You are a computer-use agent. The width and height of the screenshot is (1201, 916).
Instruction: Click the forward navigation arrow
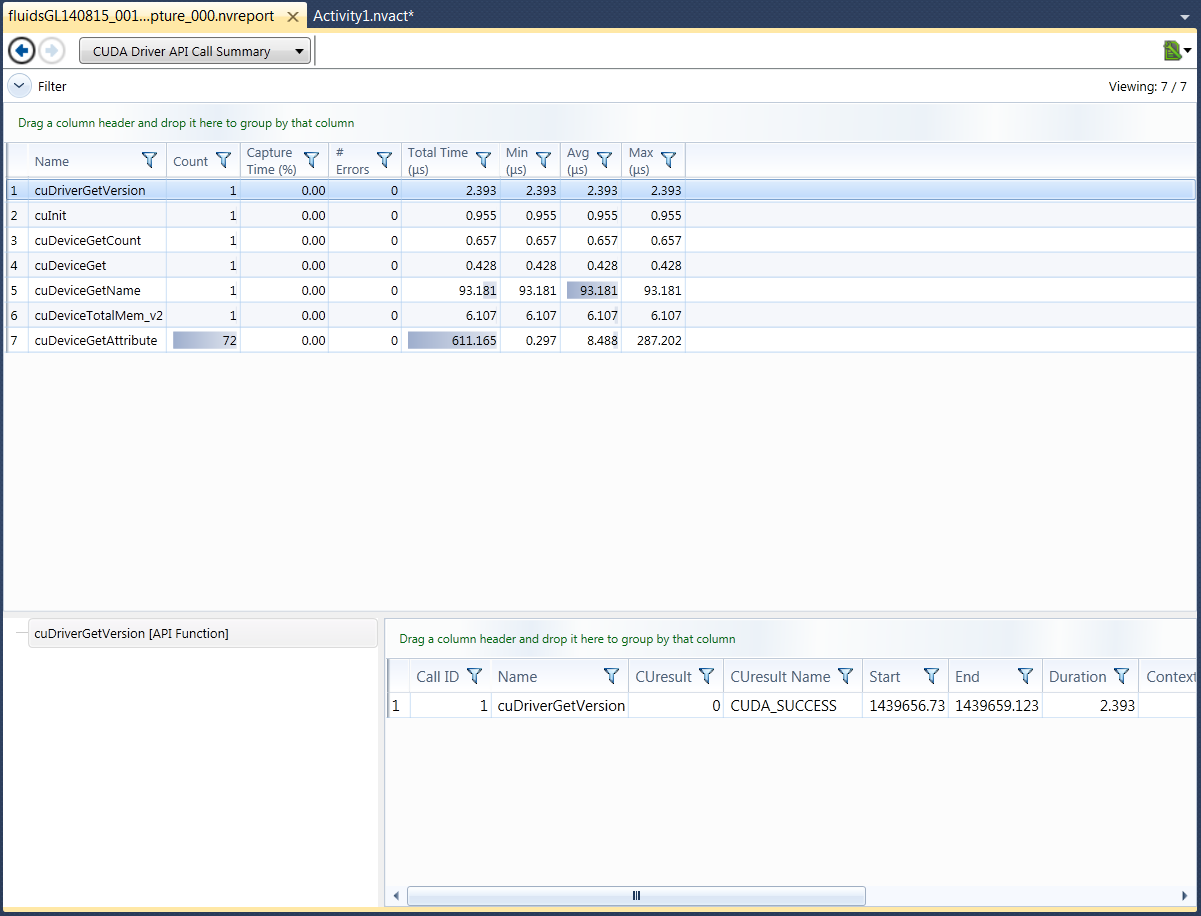click(x=51, y=50)
